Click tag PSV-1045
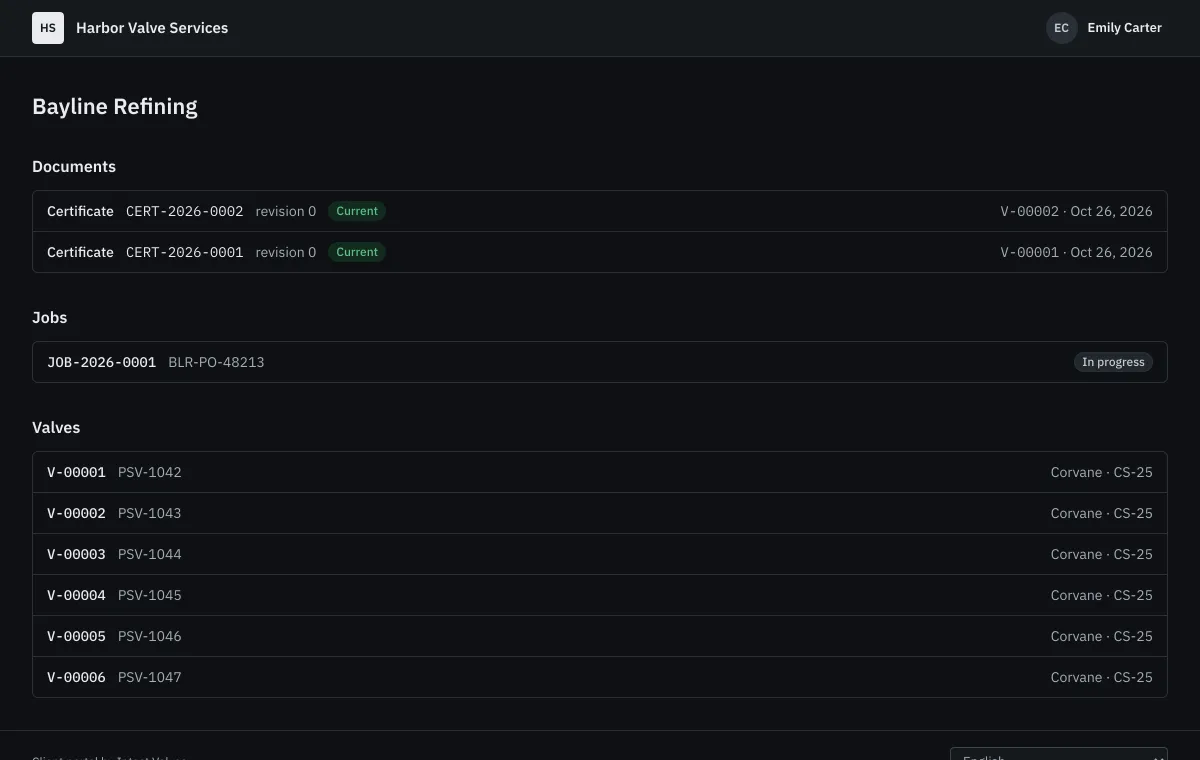The width and height of the screenshot is (1200, 760). (150, 595)
